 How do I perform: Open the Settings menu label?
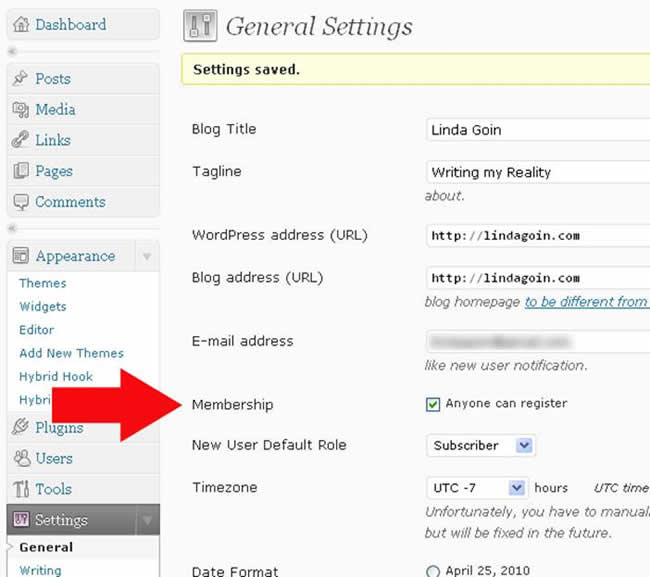[61, 520]
